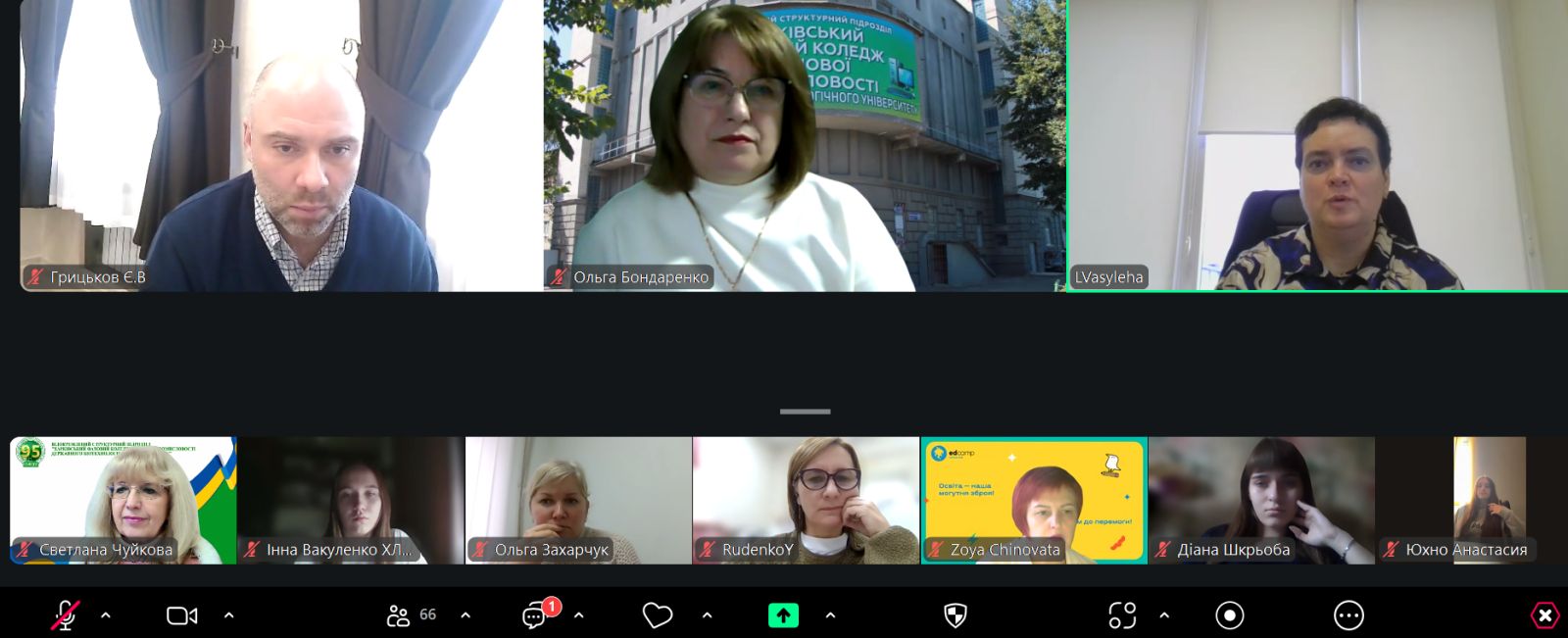This screenshot has height=638, width=1568.
Task: Open the participants list showing 66
Action: [x=412, y=615]
